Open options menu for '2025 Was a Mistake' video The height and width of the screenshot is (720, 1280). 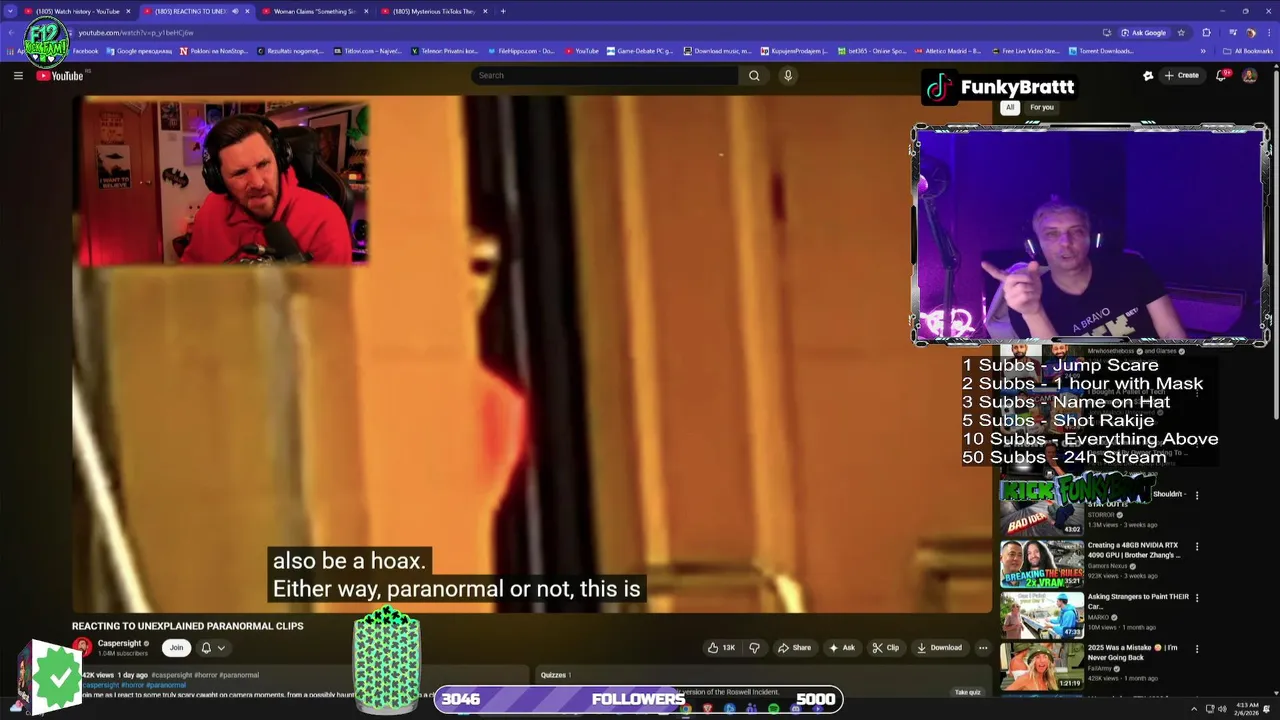(x=1197, y=649)
